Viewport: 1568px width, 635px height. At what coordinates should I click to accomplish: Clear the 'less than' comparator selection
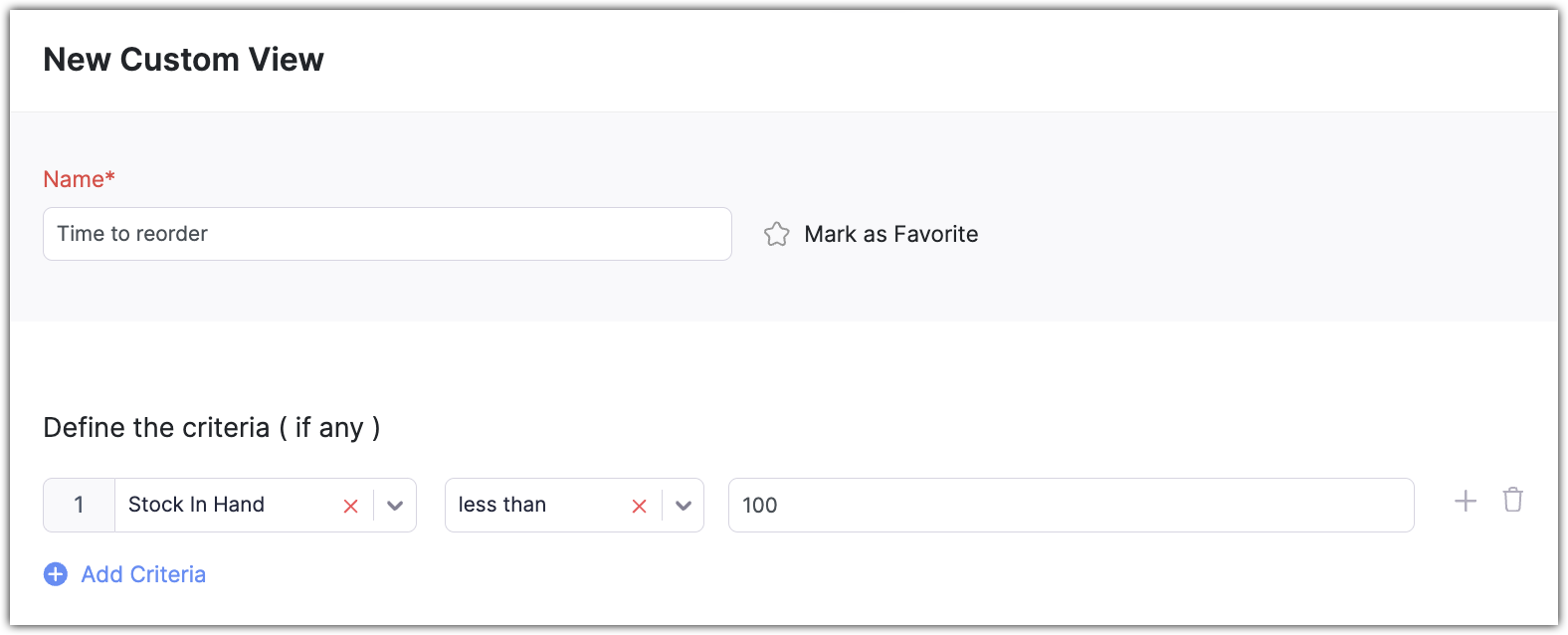pos(639,506)
